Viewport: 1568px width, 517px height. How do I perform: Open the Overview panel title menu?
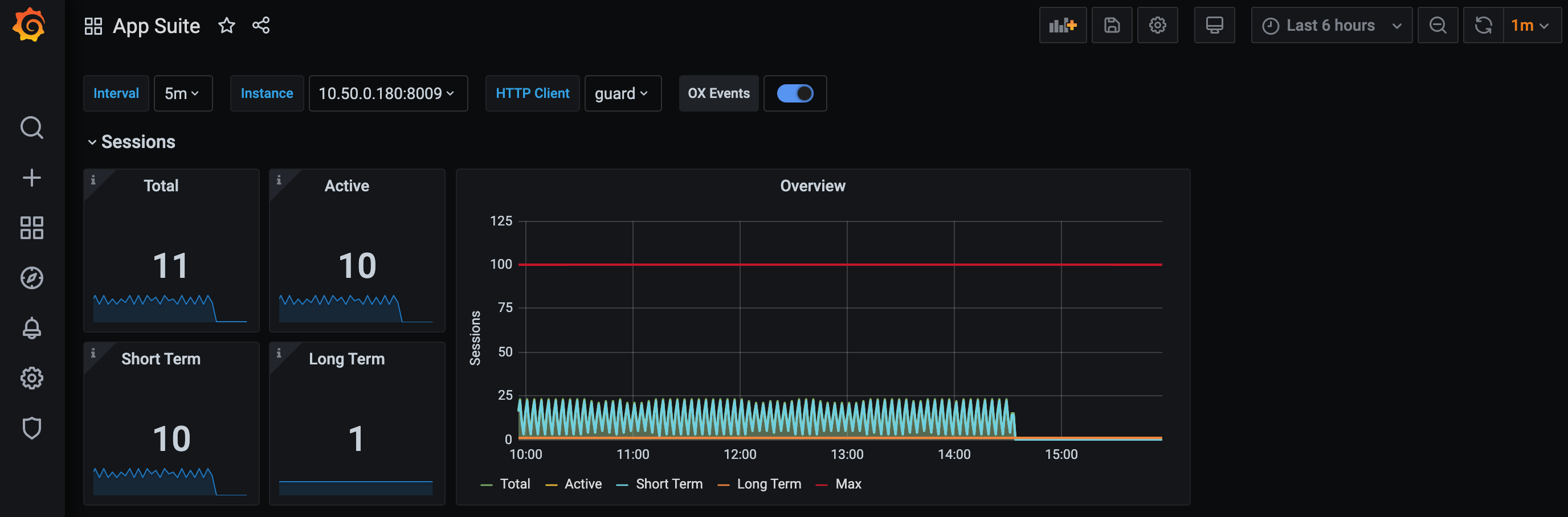[812, 186]
